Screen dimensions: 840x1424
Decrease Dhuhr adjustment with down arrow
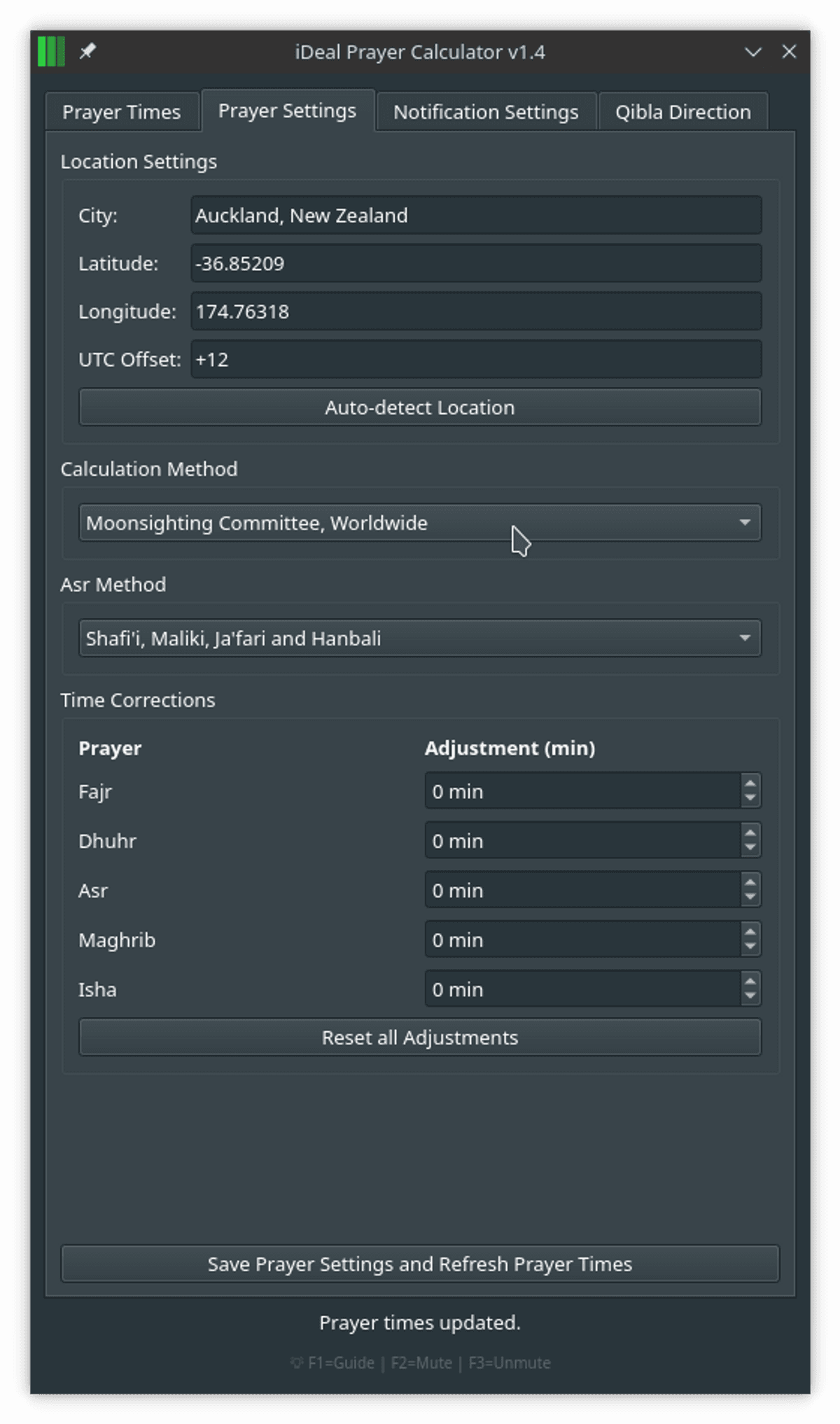point(750,848)
